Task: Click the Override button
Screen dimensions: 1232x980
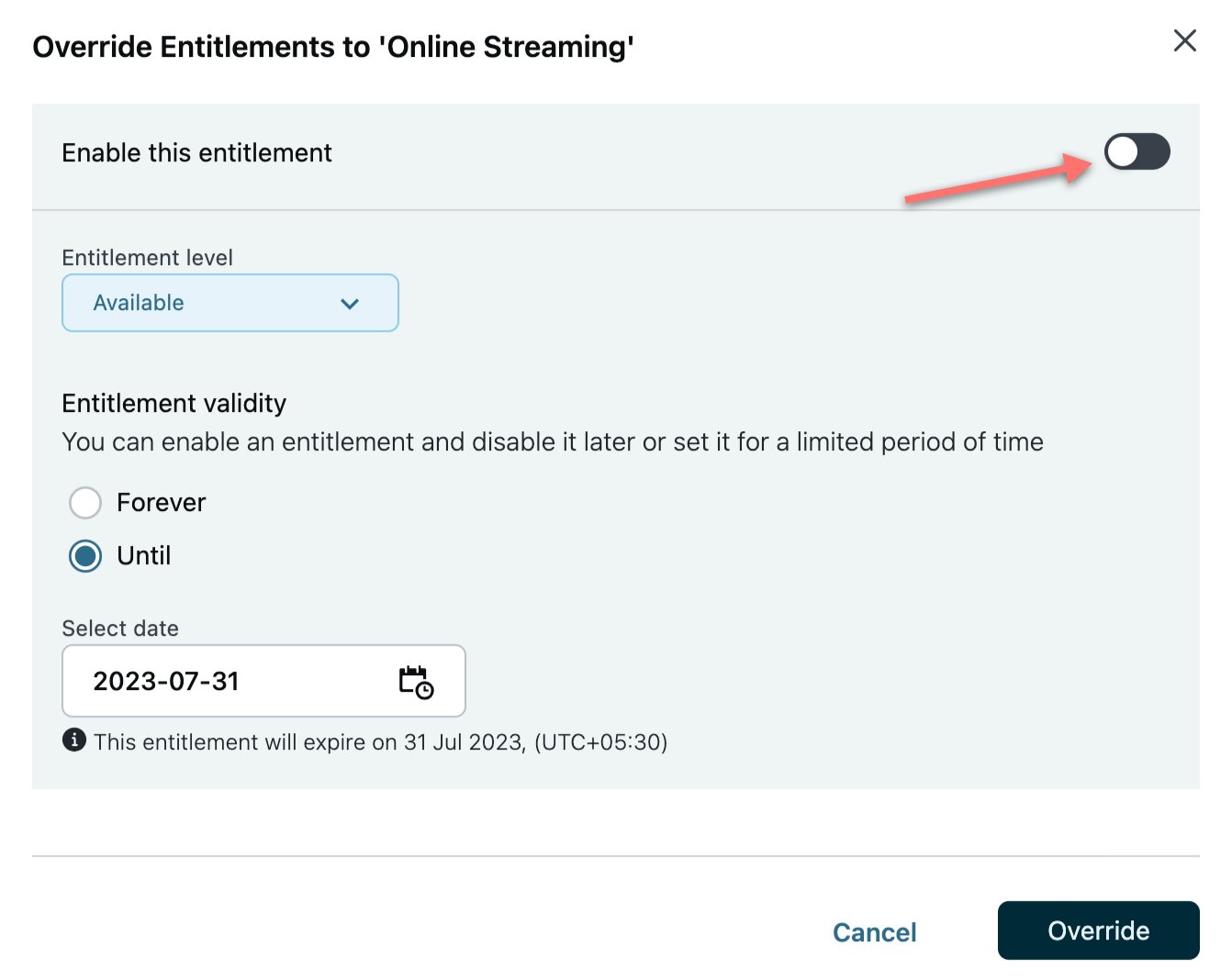Action: point(1098,930)
